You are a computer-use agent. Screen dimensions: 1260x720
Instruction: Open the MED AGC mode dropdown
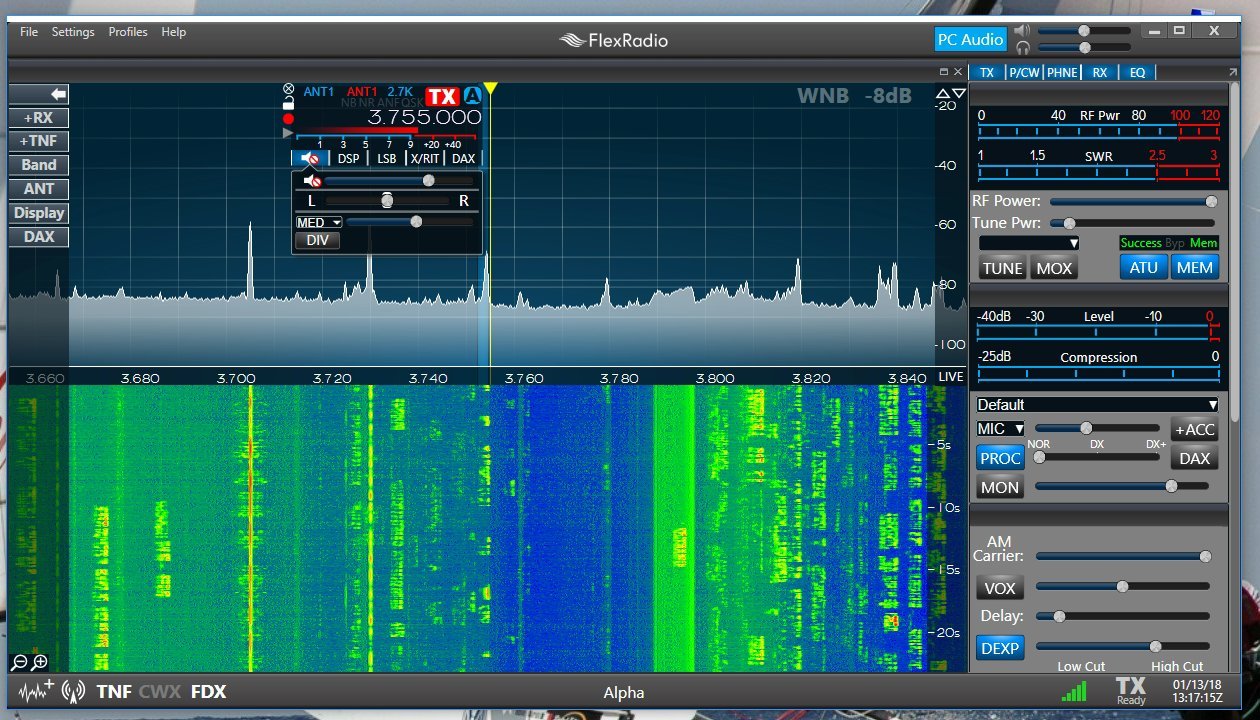click(319, 222)
